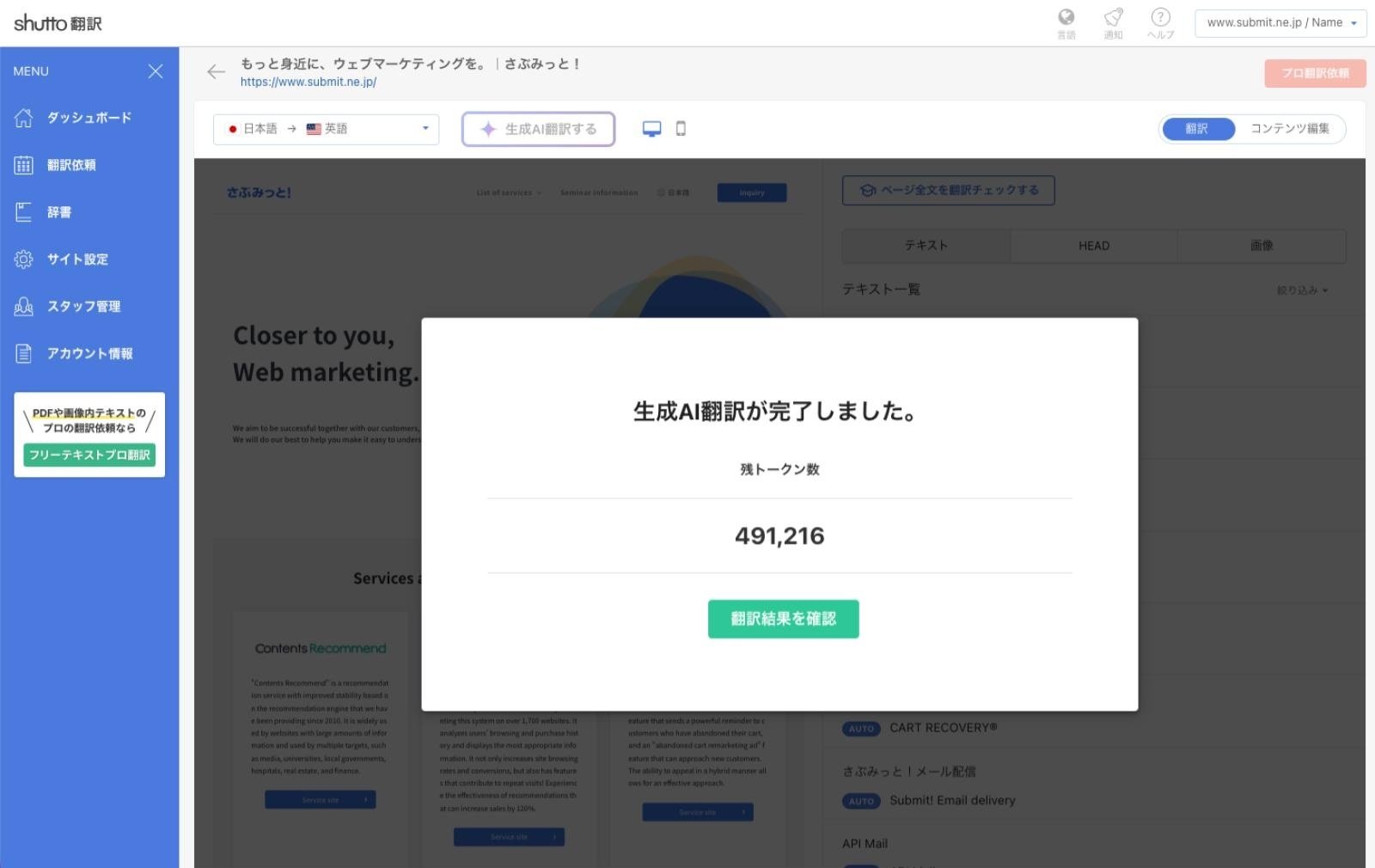Screen dimensions: 1375x868
Task: Expand the www.submit.ne.jp / Name account dropdown
Action: [x=1280, y=23]
